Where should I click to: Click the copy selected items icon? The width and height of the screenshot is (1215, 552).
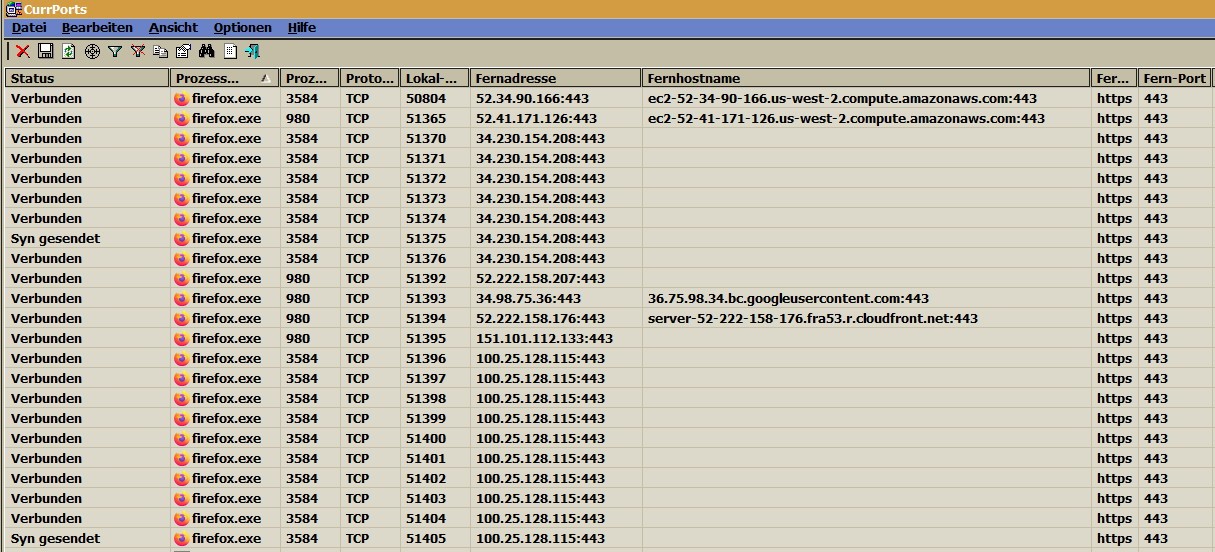pyautogui.click(x=160, y=51)
